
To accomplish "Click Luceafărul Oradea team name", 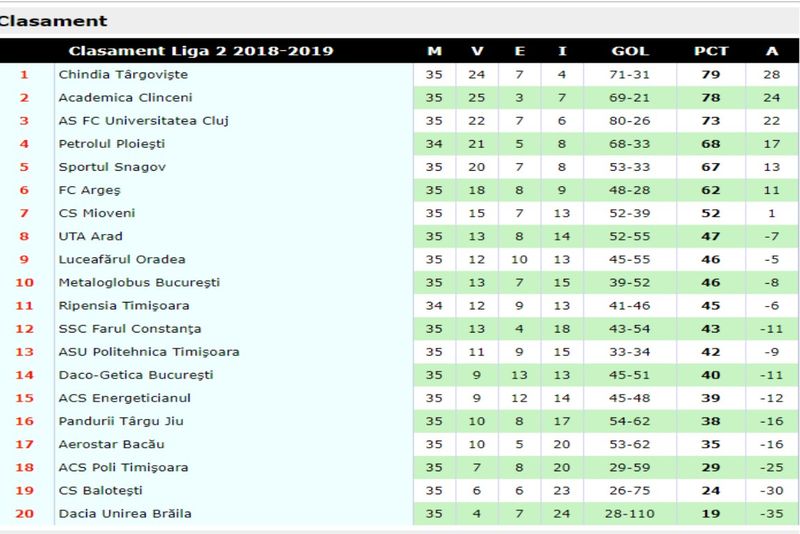I will (122, 260).
